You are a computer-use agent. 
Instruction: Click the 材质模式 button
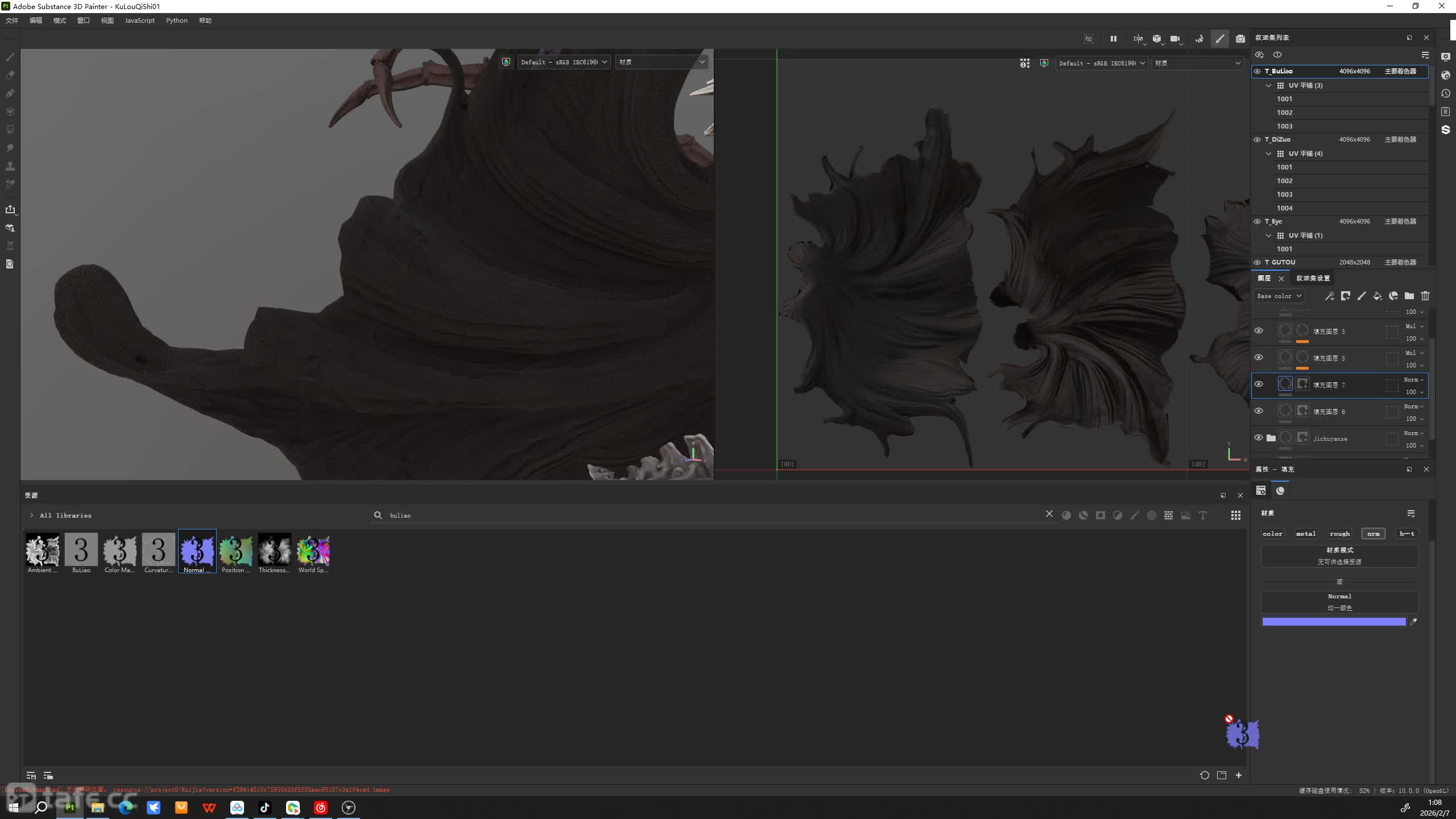1339,556
